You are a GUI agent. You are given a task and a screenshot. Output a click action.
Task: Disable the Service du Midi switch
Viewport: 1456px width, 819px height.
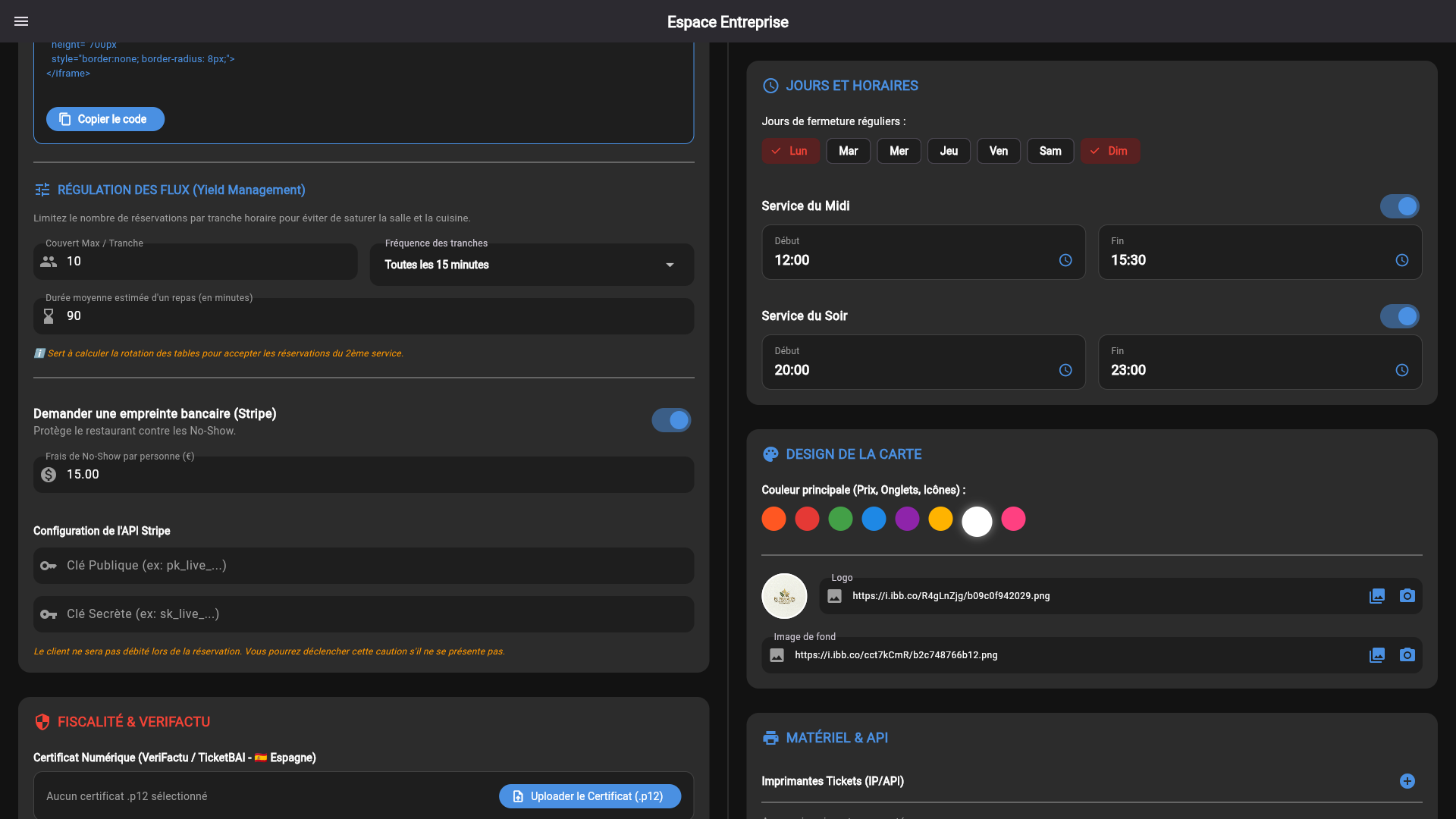(x=1400, y=206)
